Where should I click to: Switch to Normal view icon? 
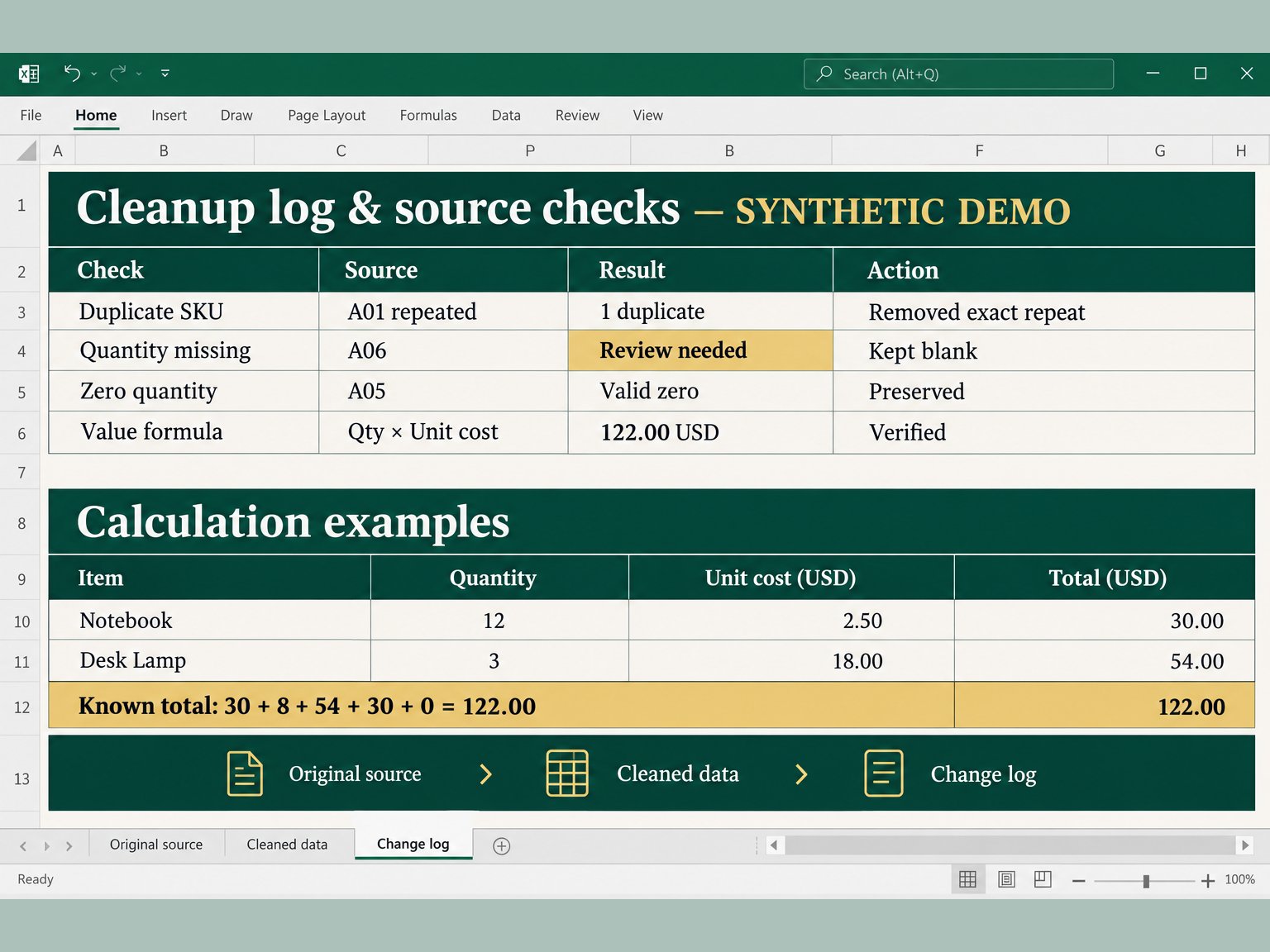[x=968, y=879]
